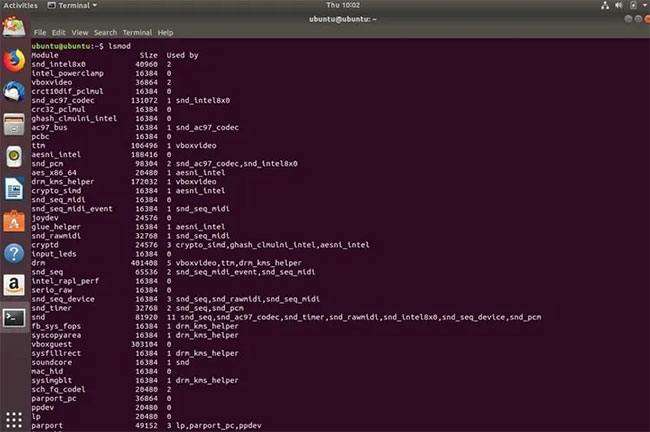Open battery indicator in top bar
650x432 pixels.
(633, 5)
